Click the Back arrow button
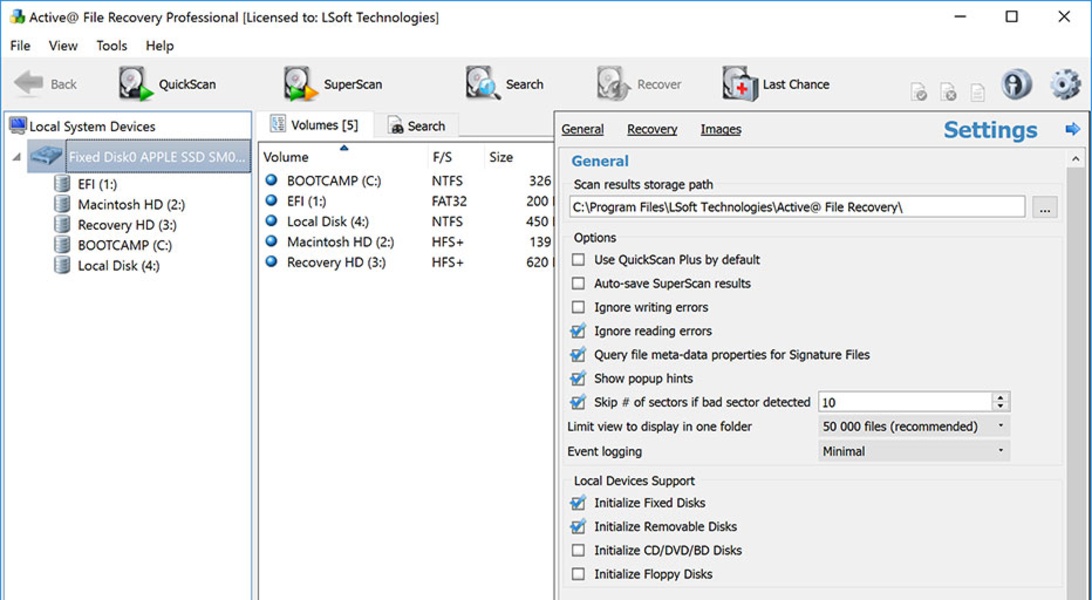This screenshot has height=600, width=1092. tap(45, 84)
